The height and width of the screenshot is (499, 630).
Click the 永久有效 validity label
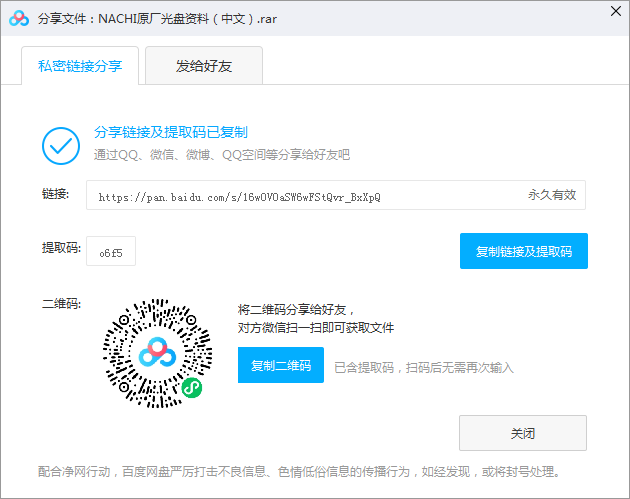coord(552,196)
